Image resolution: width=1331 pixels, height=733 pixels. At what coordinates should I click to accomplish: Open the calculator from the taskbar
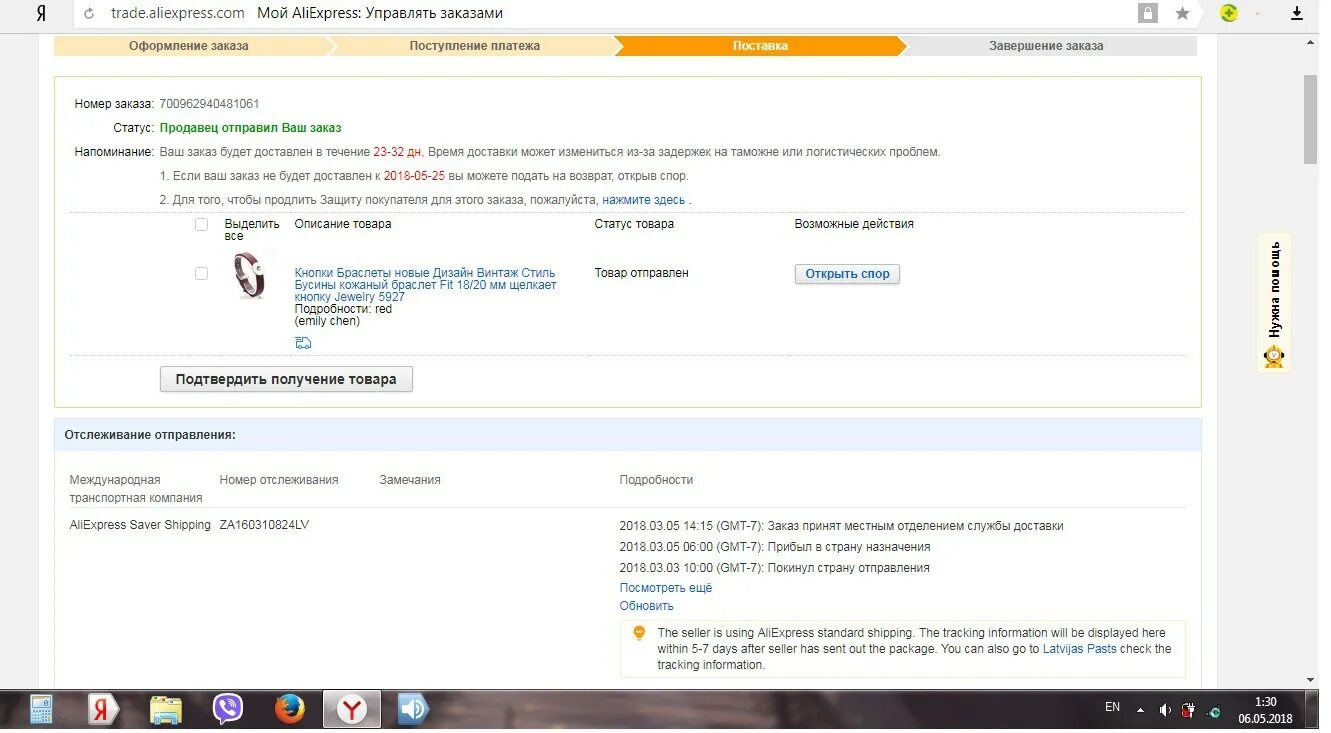click(x=42, y=710)
